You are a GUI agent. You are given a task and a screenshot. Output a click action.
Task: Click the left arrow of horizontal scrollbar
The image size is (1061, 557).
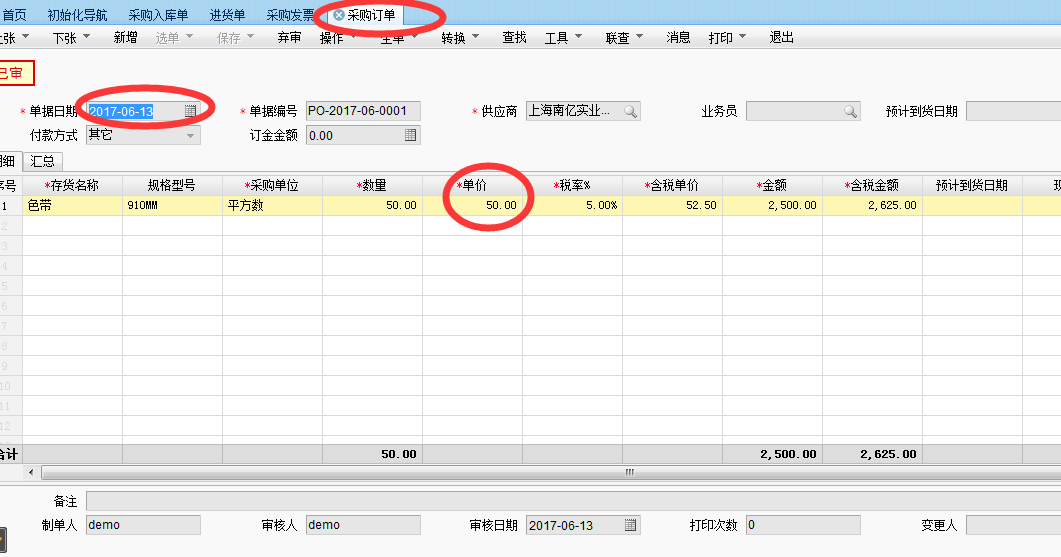(x=30, y=472)
